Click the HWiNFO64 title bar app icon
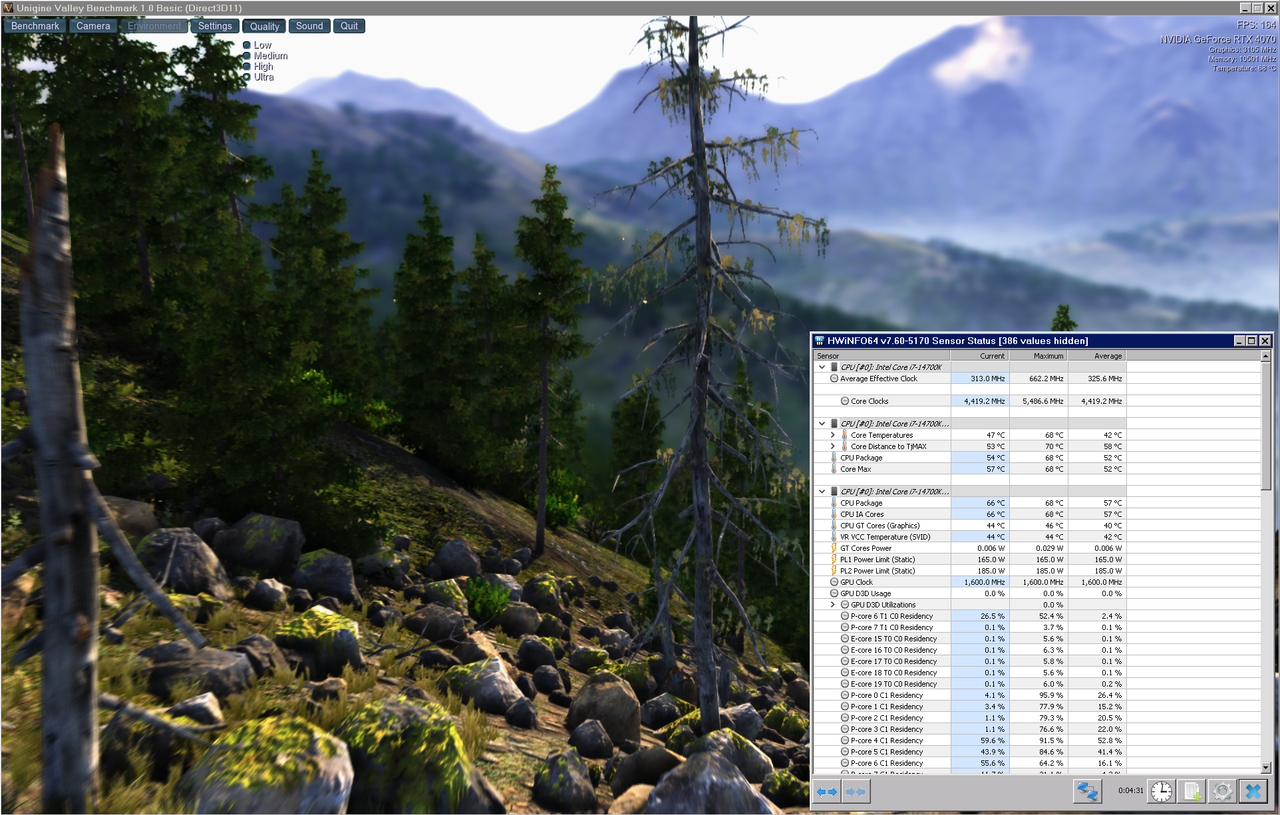1280x815 pixels. coord(819,341)
